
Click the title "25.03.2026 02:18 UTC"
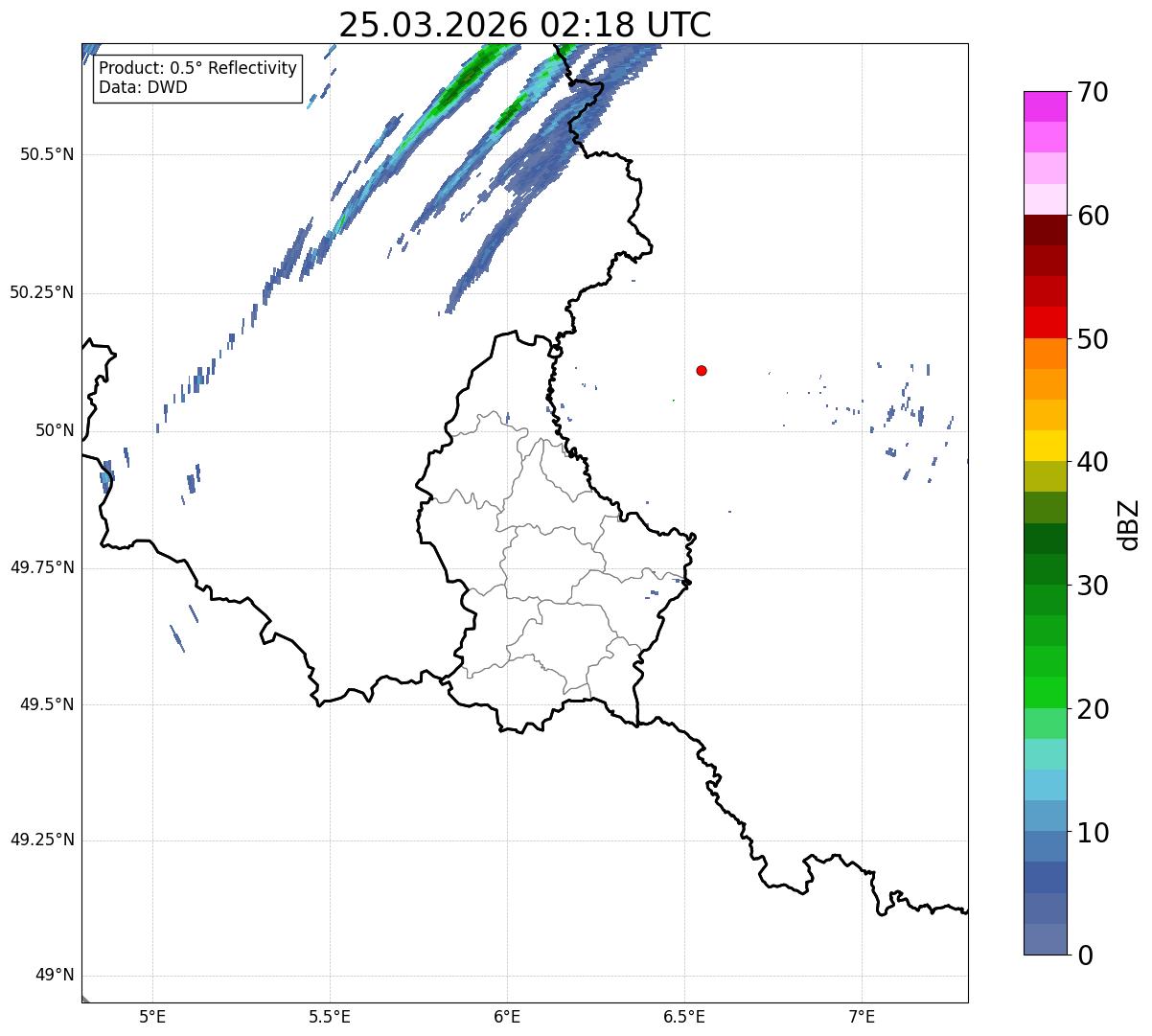pos(525,25)
